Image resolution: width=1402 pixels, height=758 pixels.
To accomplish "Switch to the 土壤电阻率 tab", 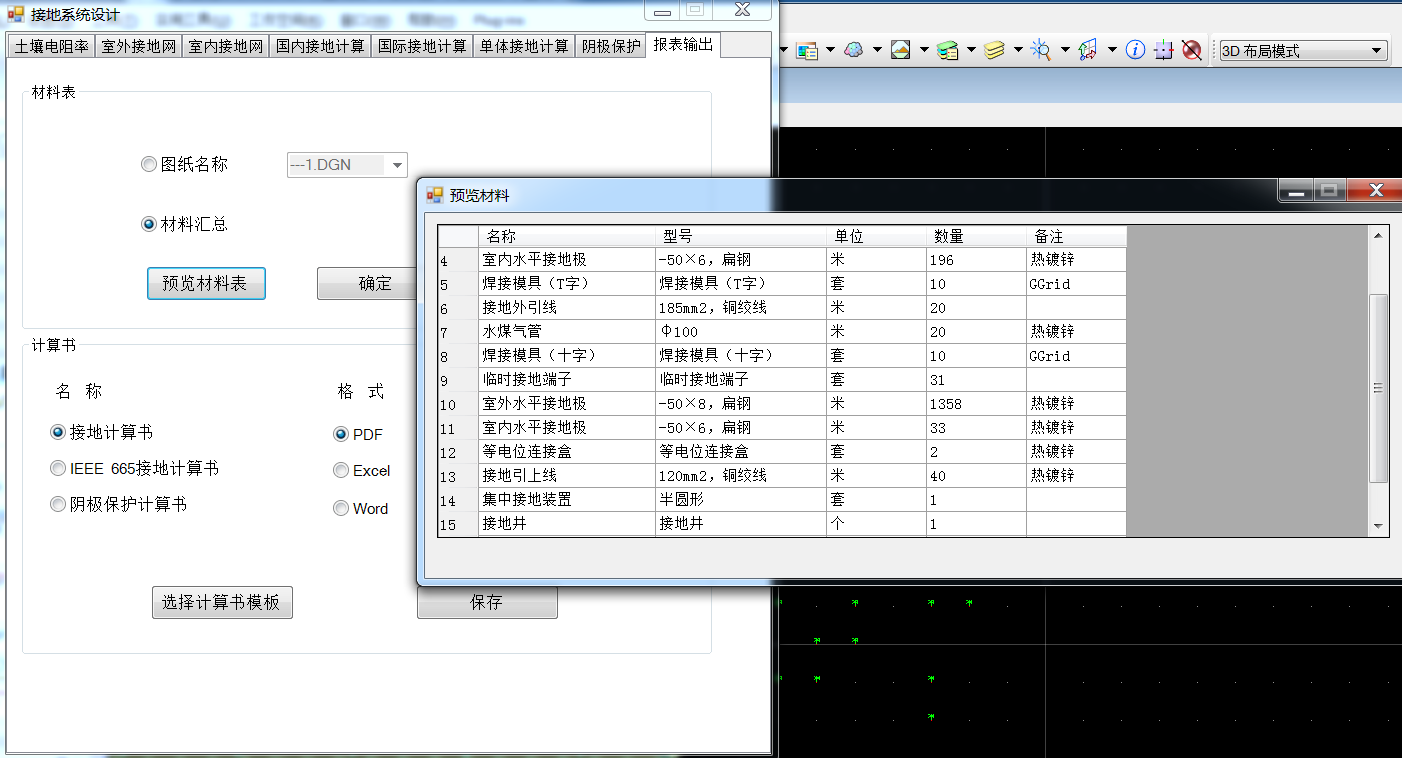I will pos(51,46).
